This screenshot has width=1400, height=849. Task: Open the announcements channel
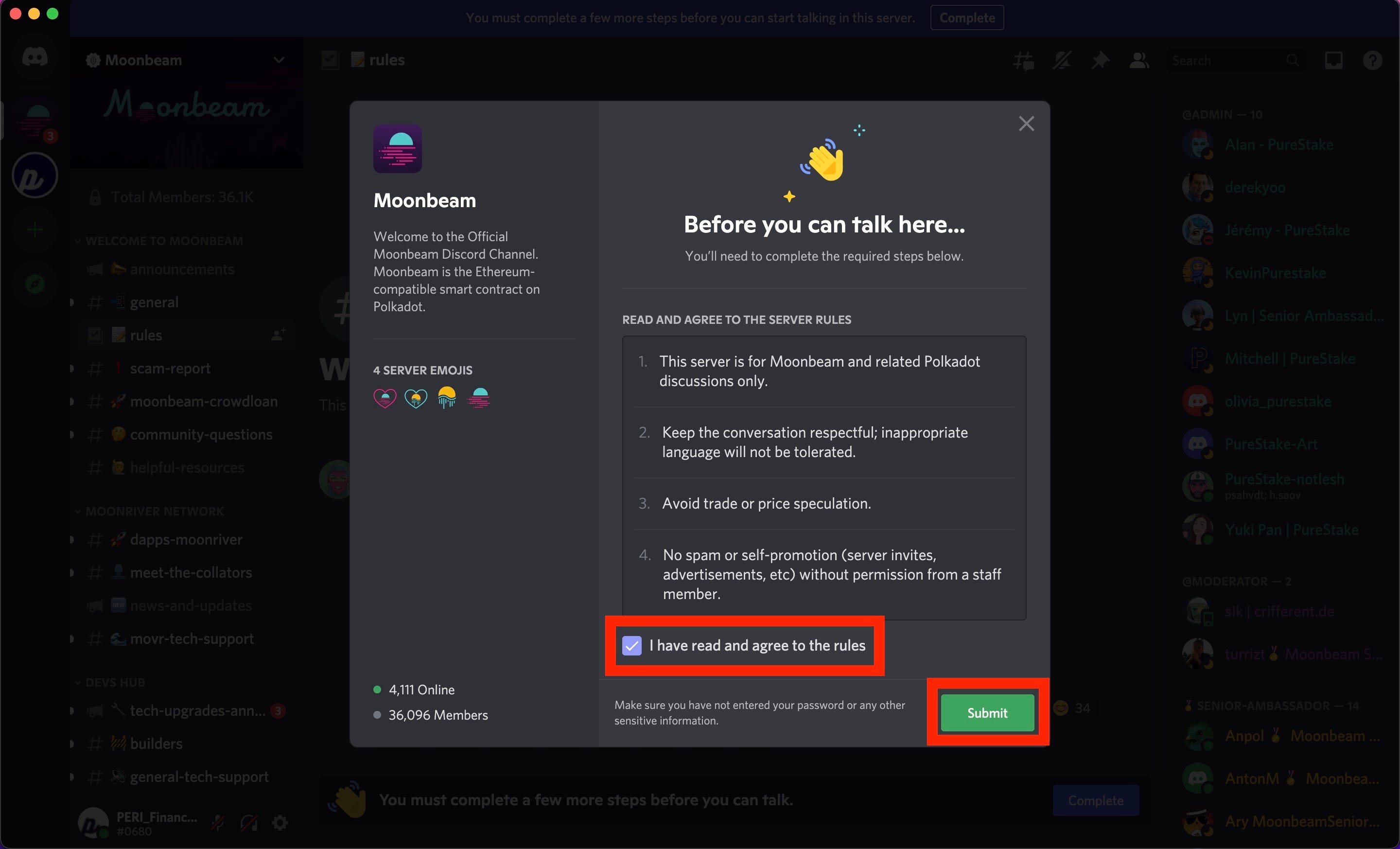coord(186,269)
